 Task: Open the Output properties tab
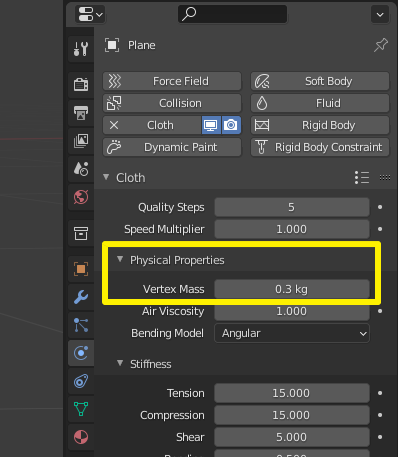81,113
